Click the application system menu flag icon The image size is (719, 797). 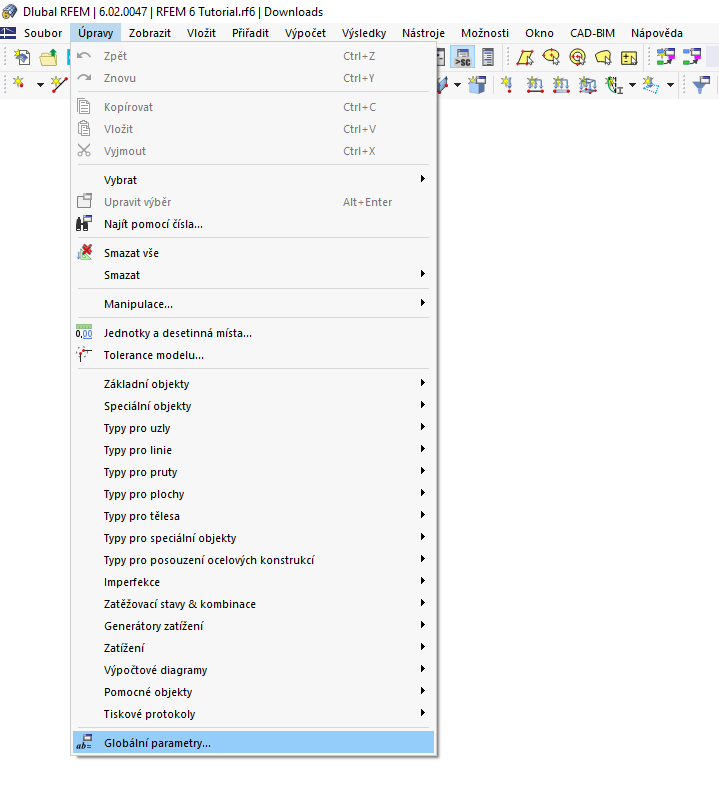pyautogui.click(x=8, y=33)
